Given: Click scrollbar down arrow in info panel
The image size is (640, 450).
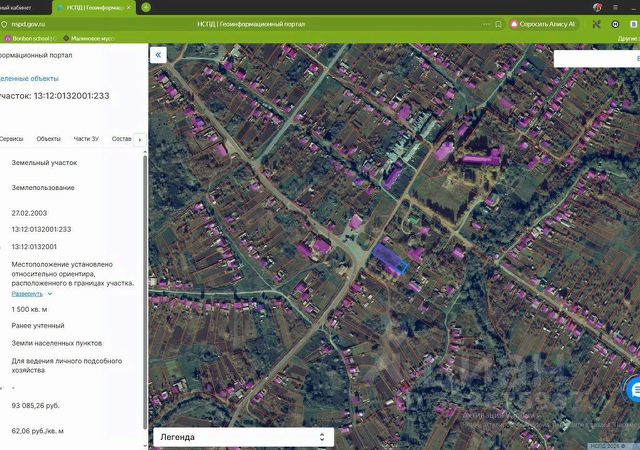Looking at the screenshot, I should [x=145, y=446].
